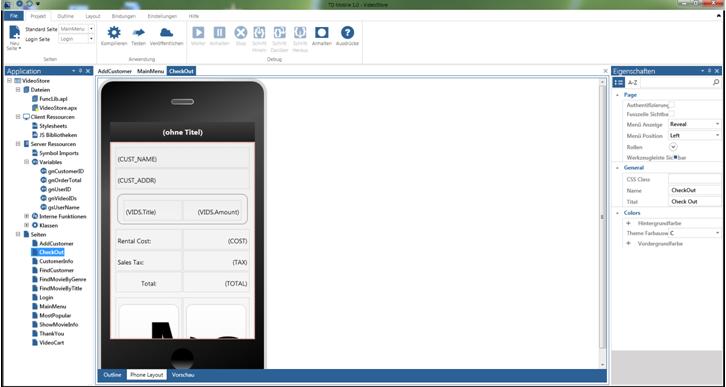Click the Anhalten breakpoint icon in Debug

pos(321,32)
